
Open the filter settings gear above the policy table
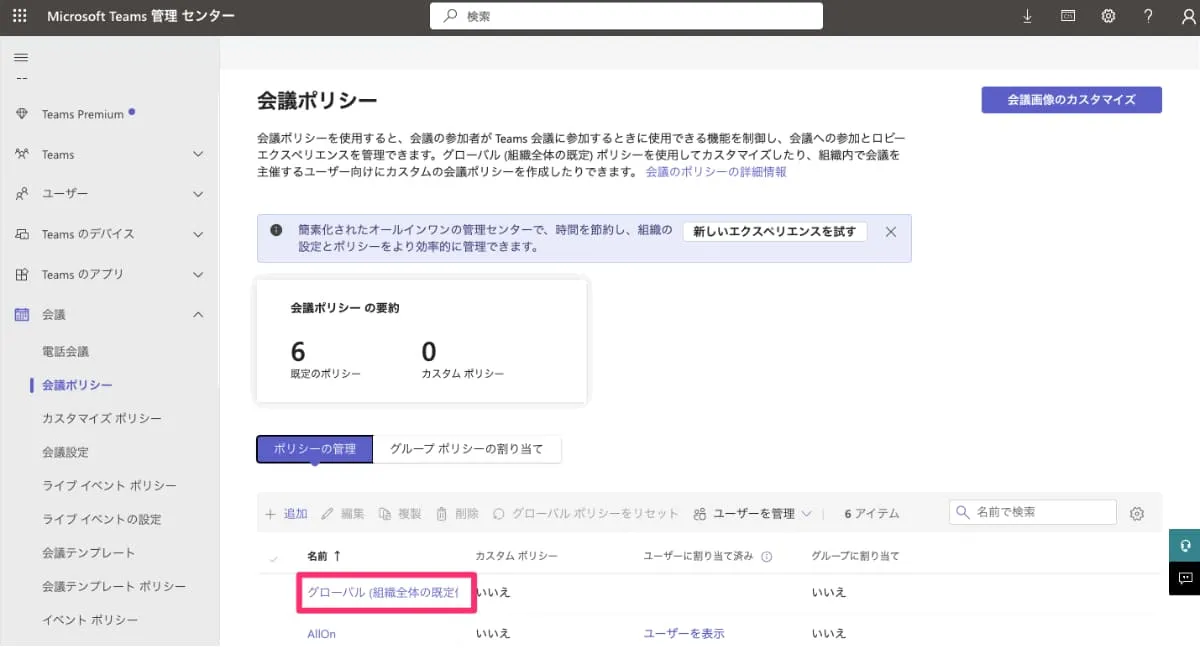tap(1137, 512)
